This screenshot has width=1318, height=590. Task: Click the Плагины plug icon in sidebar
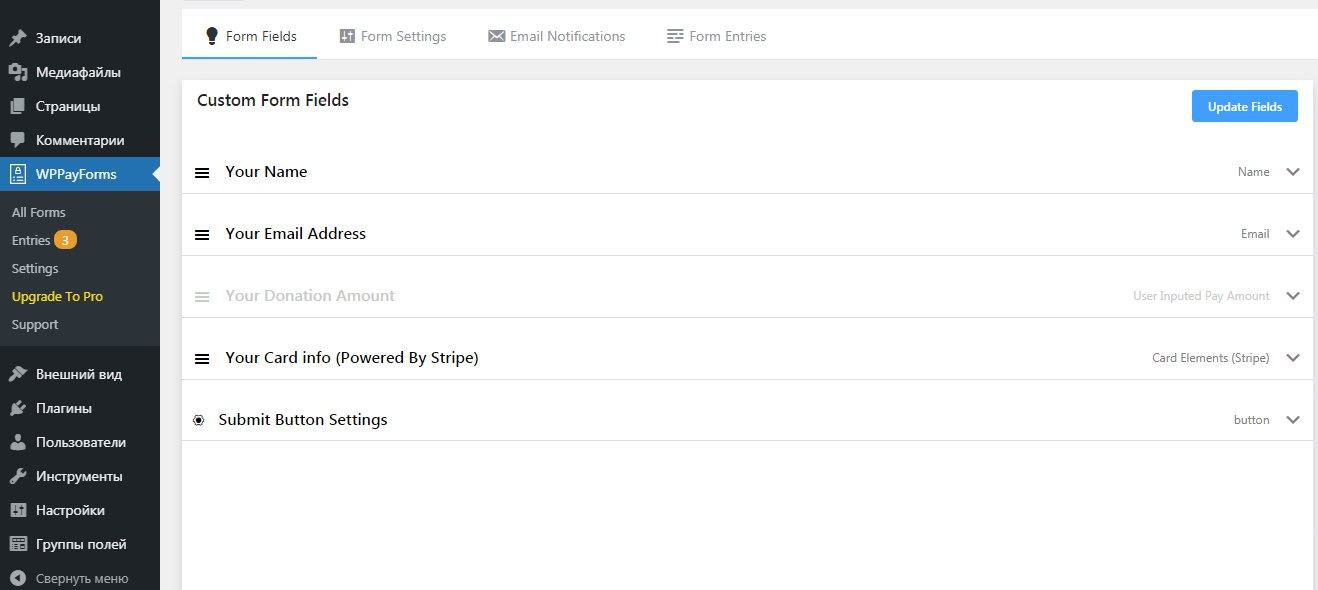click(x=18, y=408)
